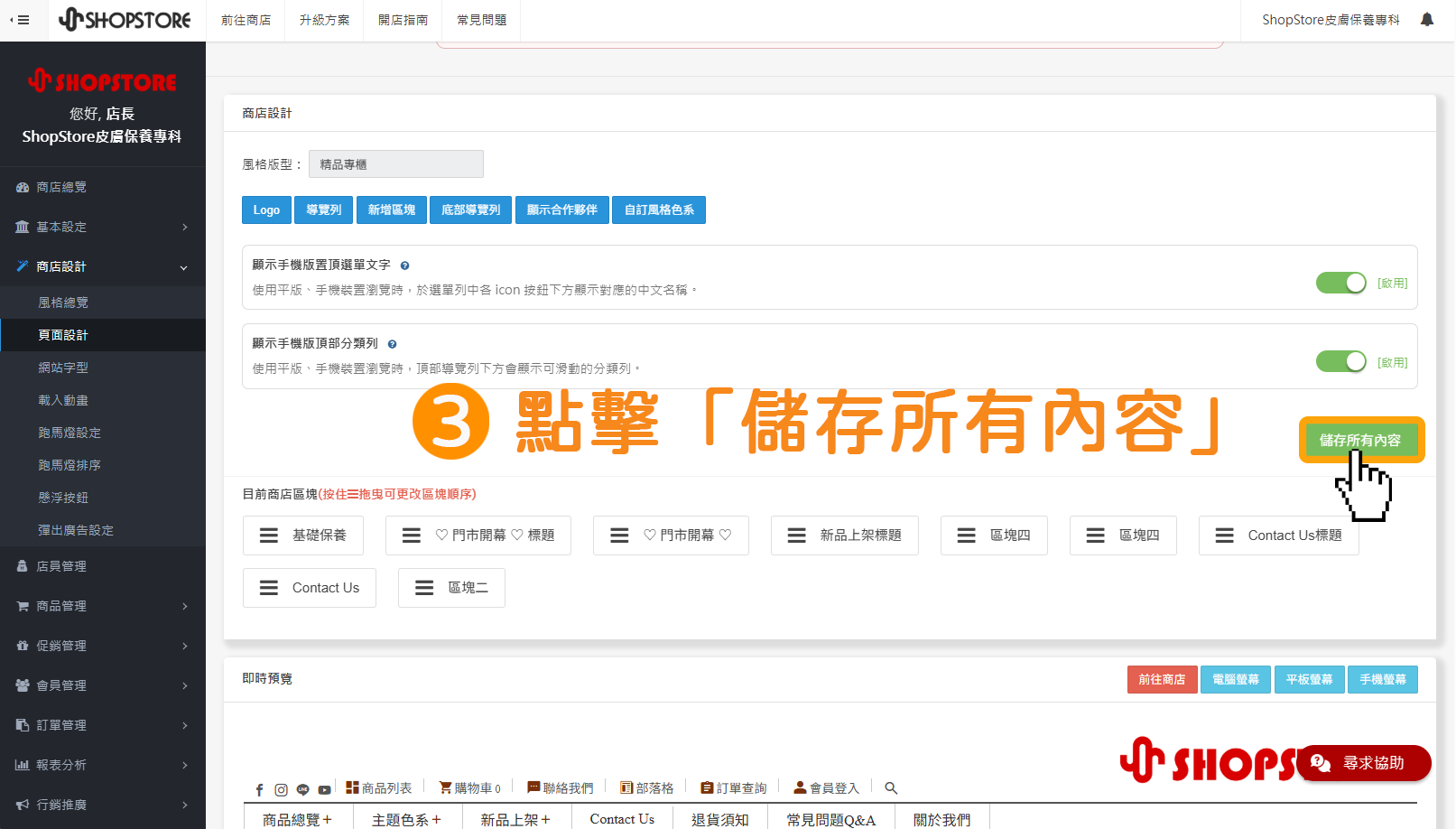Click help icon beside 顯示手機版頂部分類列

click(392, 344)
